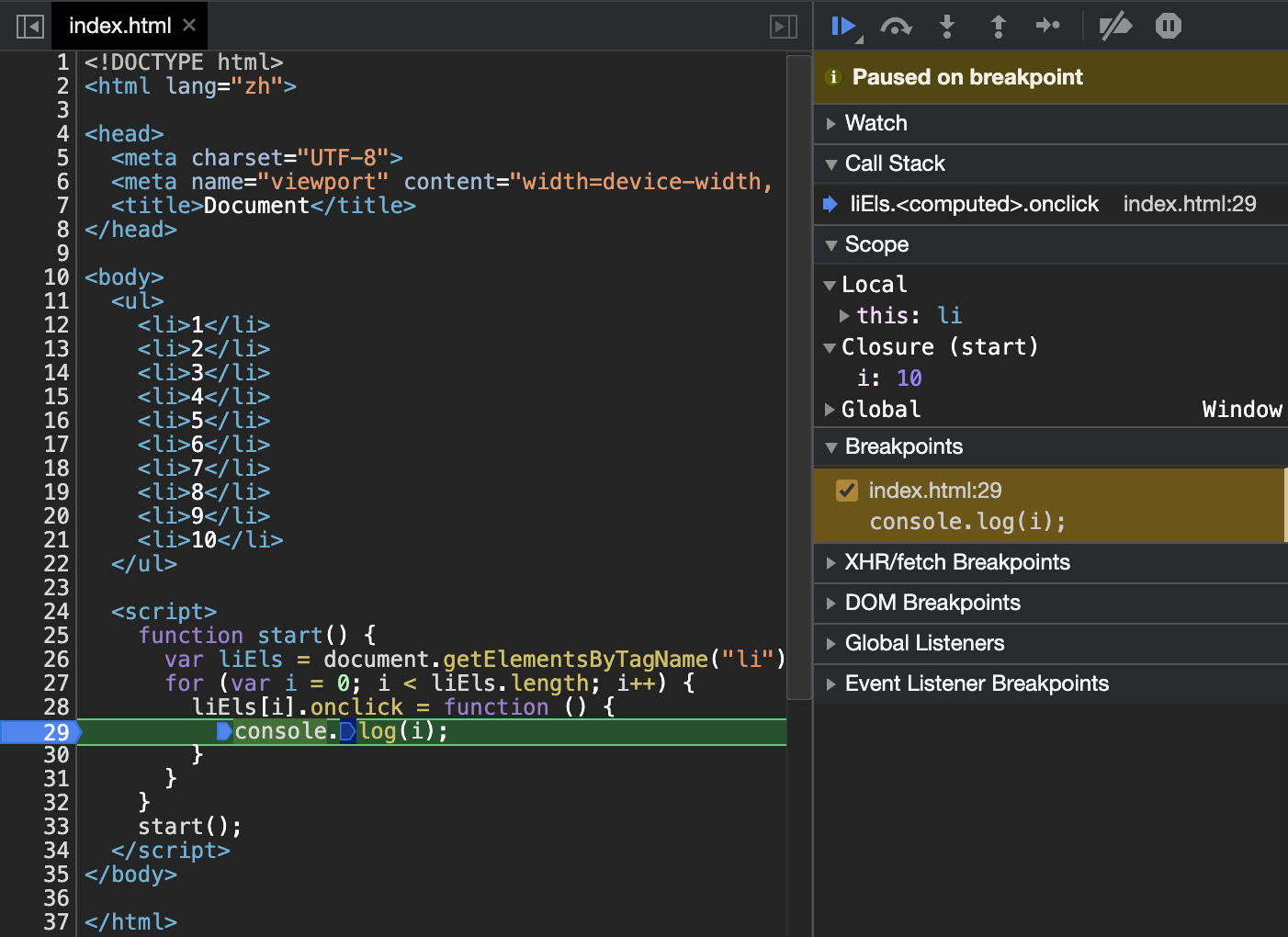Collapse the Closure (start) scope
This screenshot has height=937, width=1288.
[x=830, y=348]
